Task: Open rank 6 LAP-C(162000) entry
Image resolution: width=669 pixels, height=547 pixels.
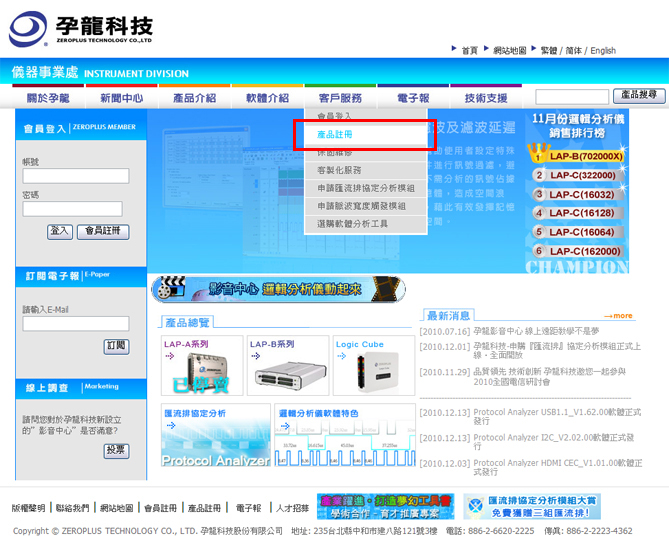Action: coord(579,251)
